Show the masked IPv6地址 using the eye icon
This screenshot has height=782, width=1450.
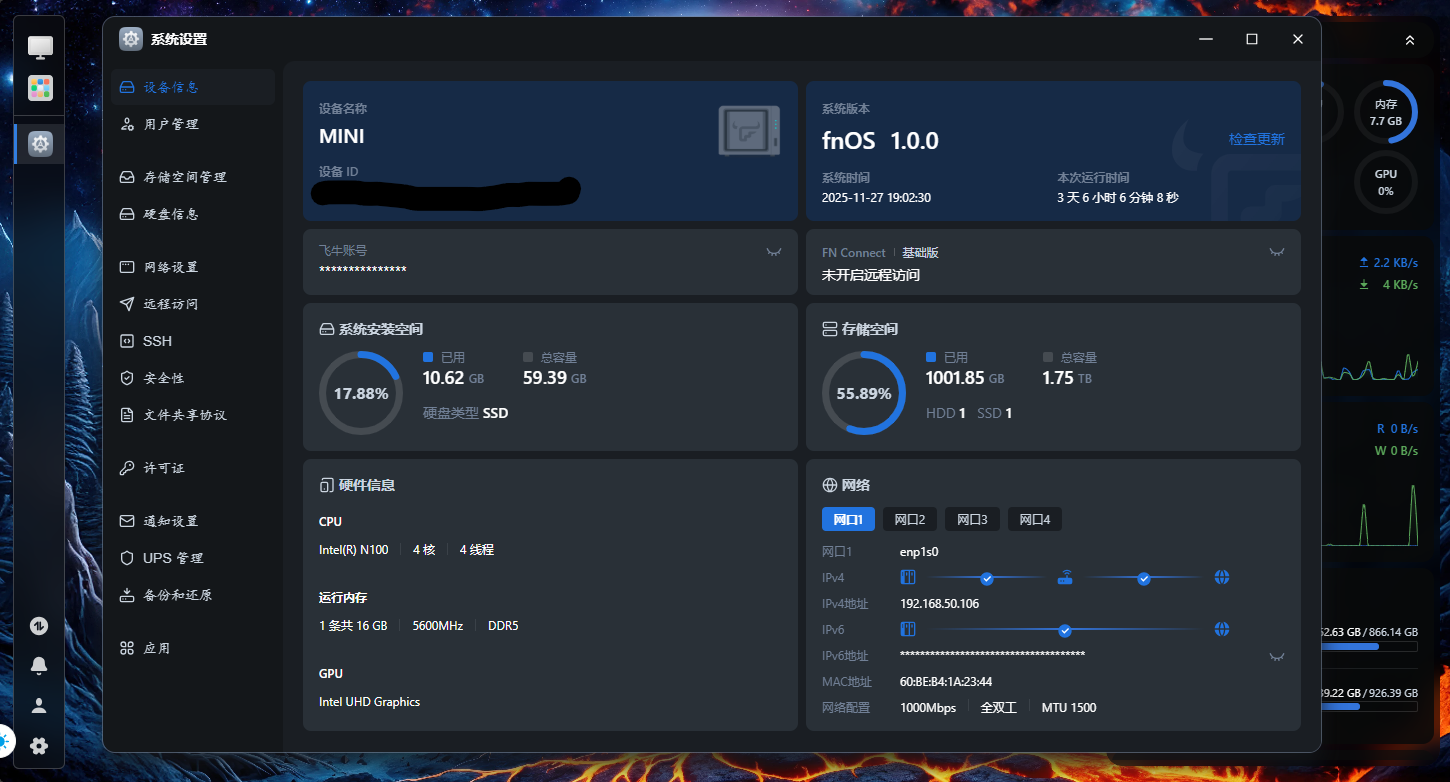coord(1277,656)
